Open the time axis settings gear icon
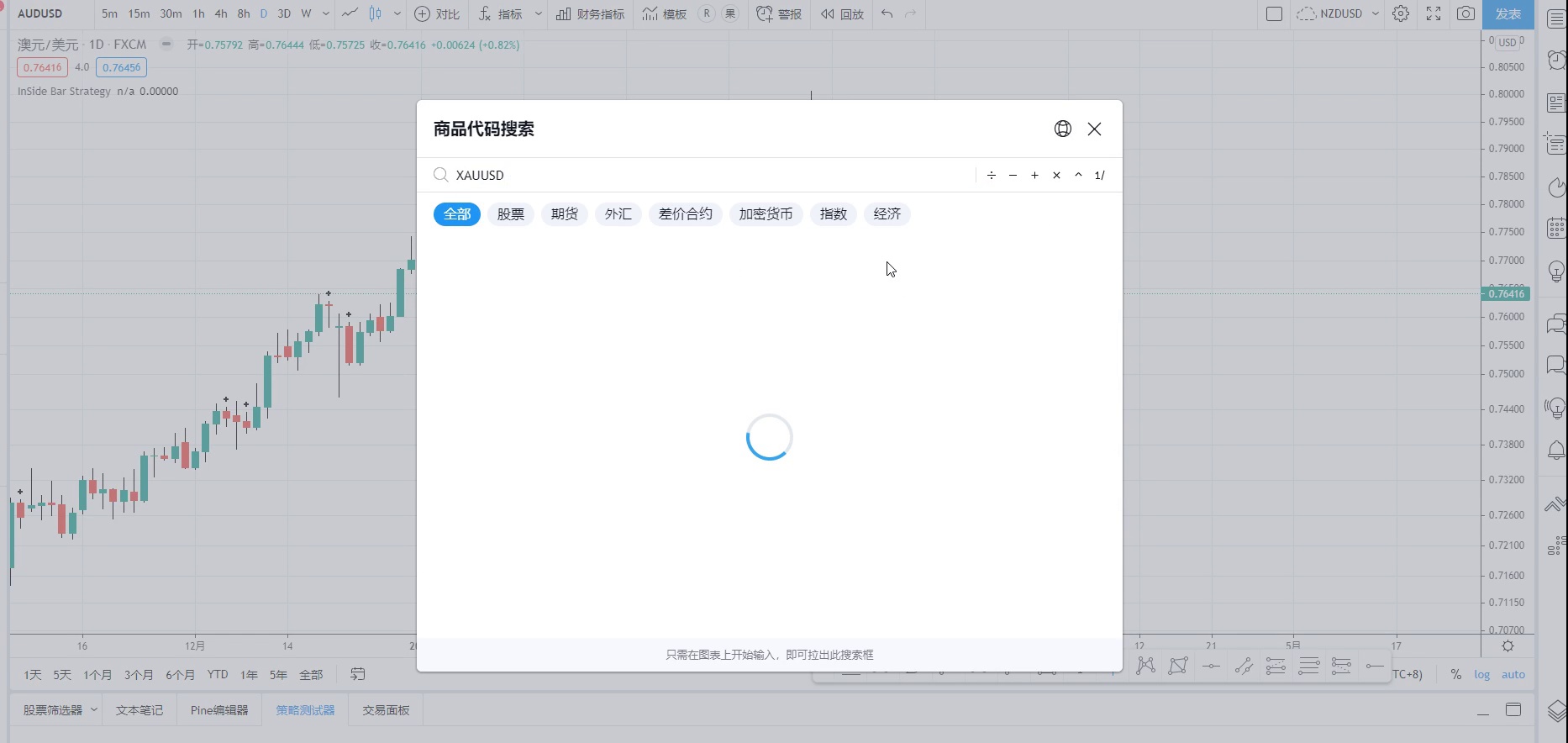Viewport: 1568px width, 743px height. pos(1507,646)
